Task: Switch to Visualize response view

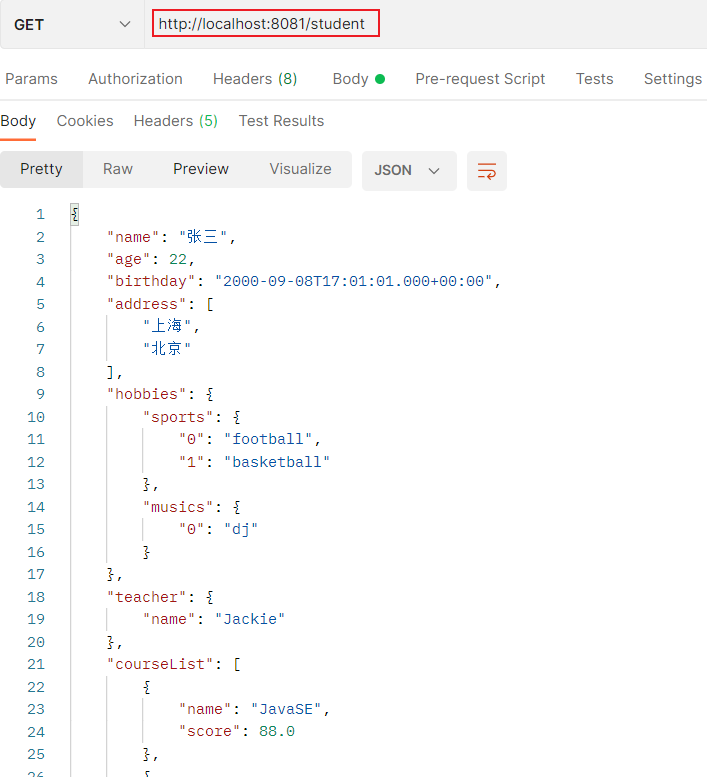Action: [300, 169]
